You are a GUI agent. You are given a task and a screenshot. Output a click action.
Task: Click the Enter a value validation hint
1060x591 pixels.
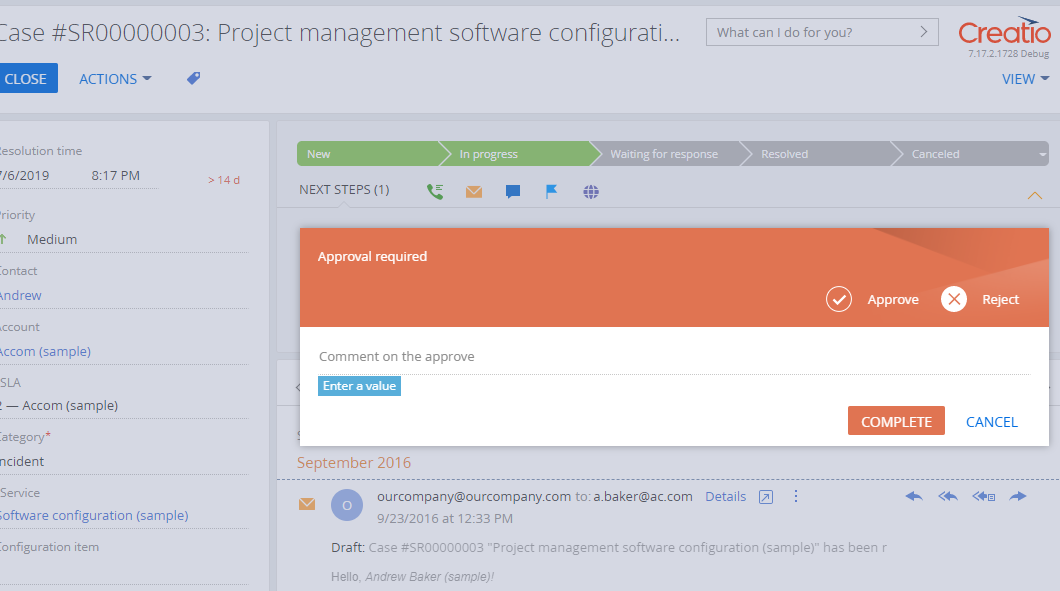click(x=359, y=386)
